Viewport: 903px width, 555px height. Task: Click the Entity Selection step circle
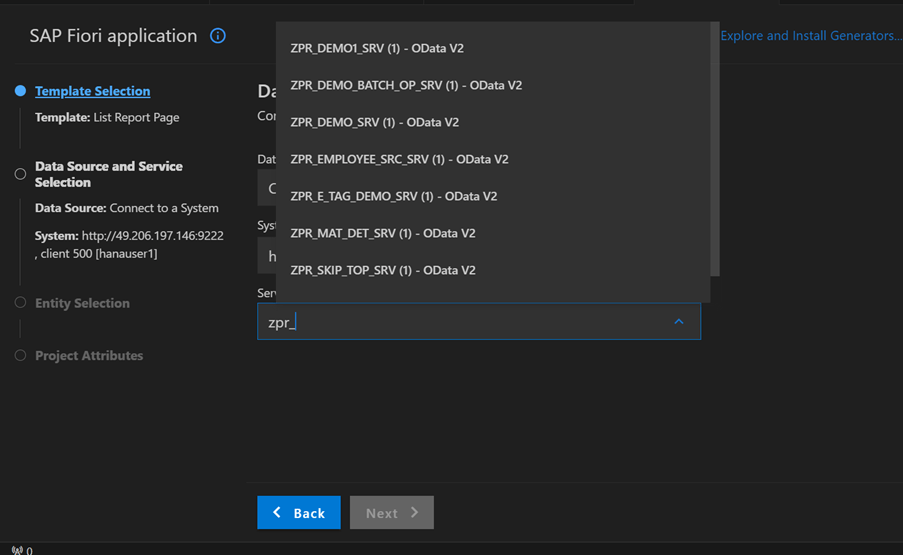pyautogui.click(x=20, y=302)
